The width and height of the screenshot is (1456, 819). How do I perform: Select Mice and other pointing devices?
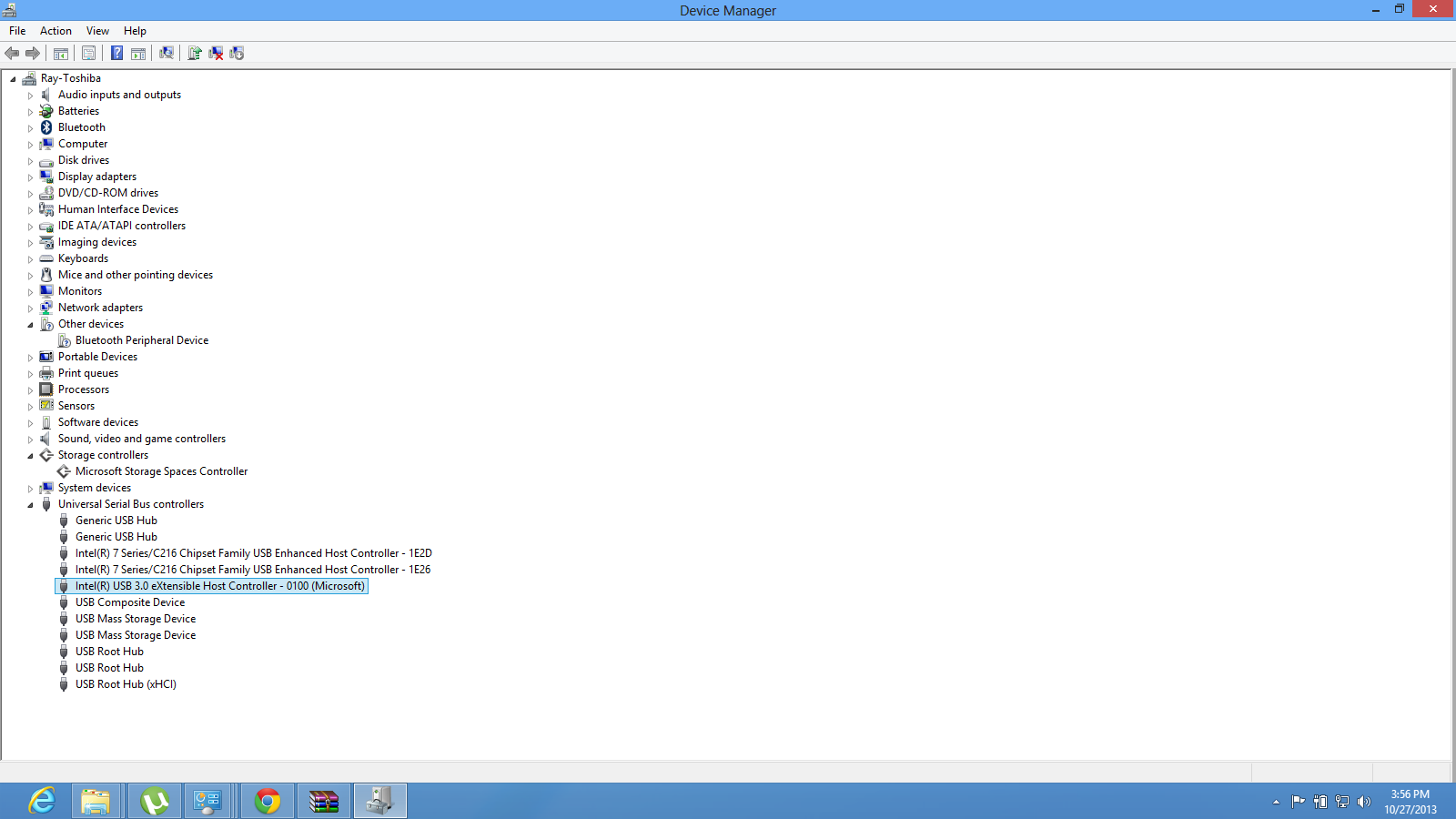pyautogui.click(x=136, y=275)
